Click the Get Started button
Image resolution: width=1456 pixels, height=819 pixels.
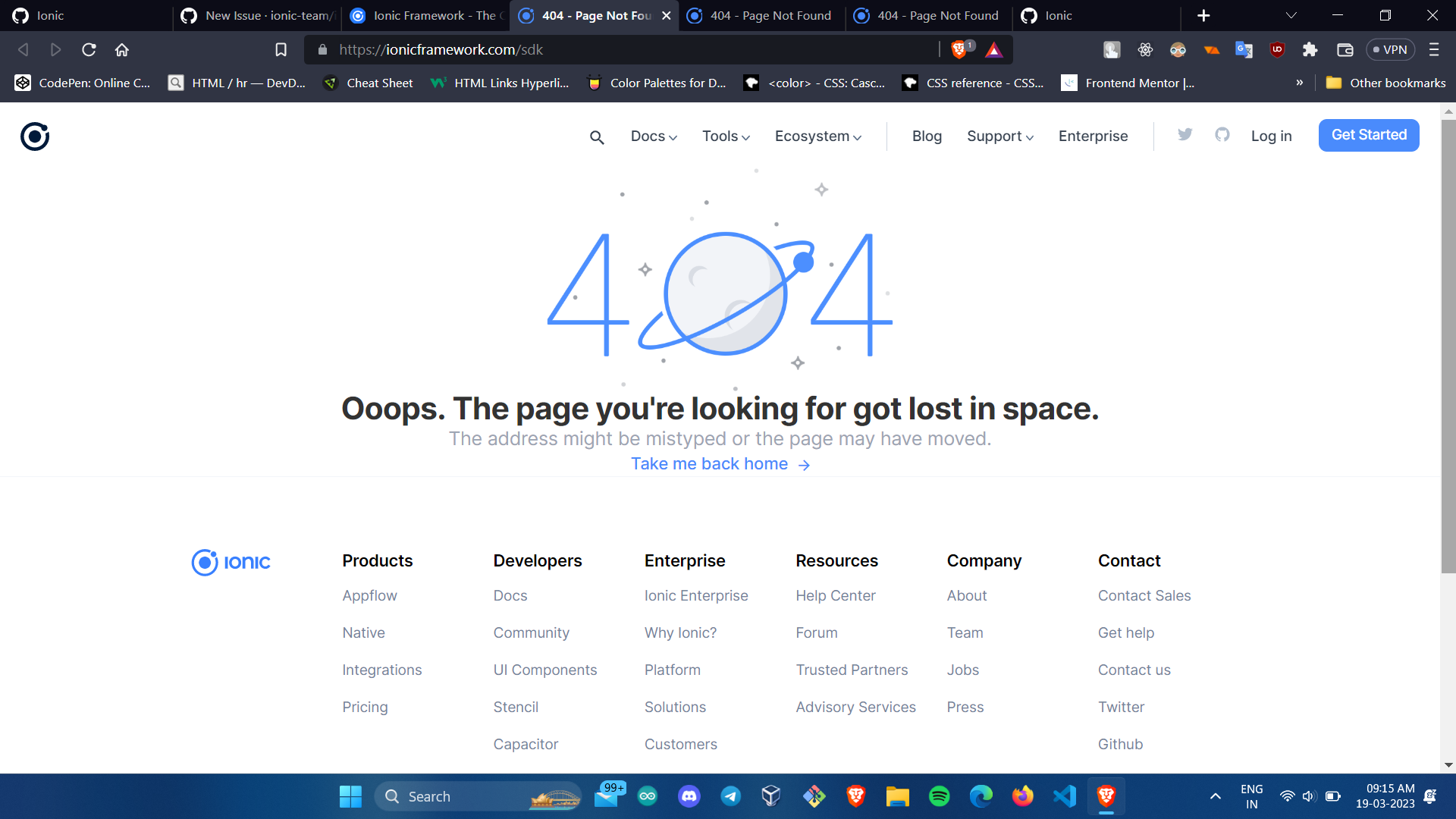pyautogui.click(x=1368, y=135)
